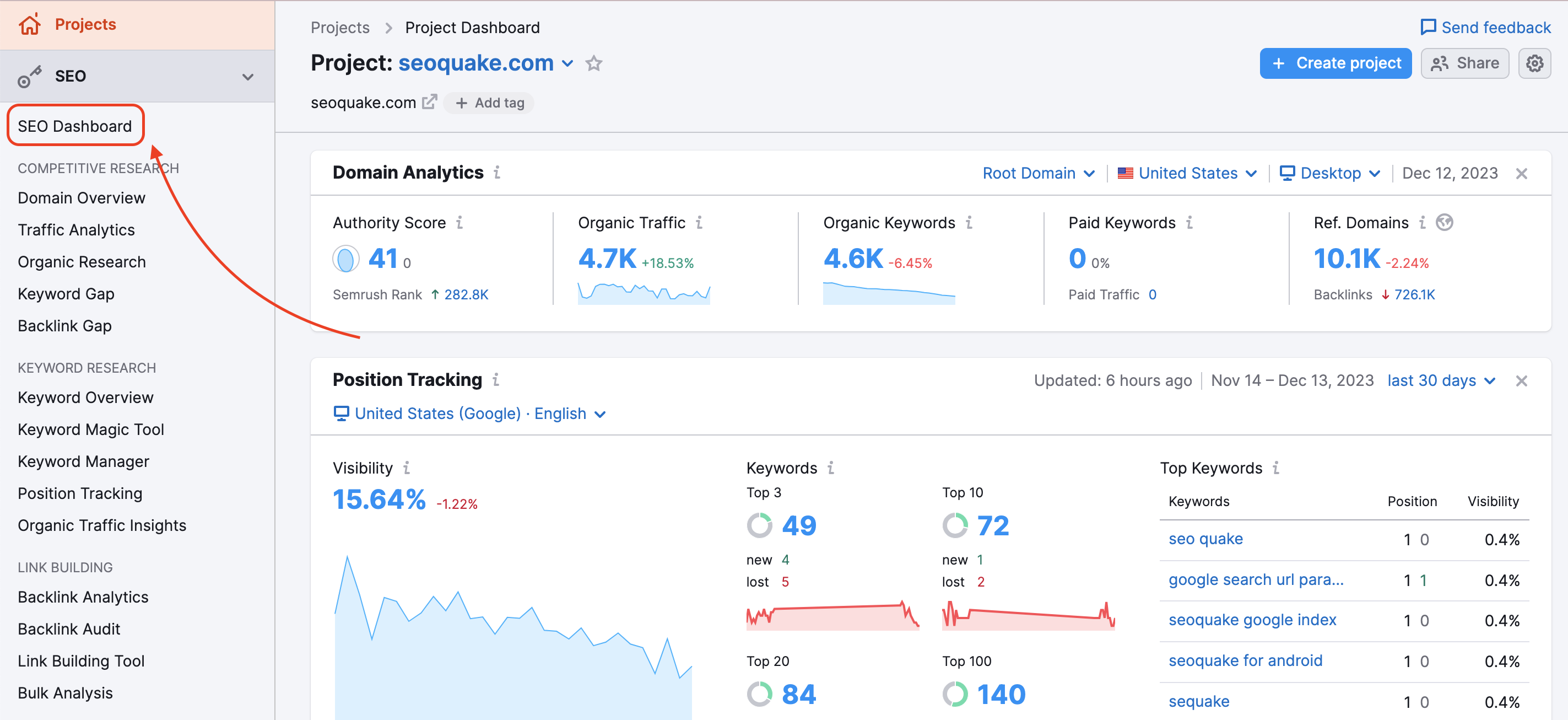Click the Add tag button
The width and height of the screenshot is (1568, 720).
[489, 103]
